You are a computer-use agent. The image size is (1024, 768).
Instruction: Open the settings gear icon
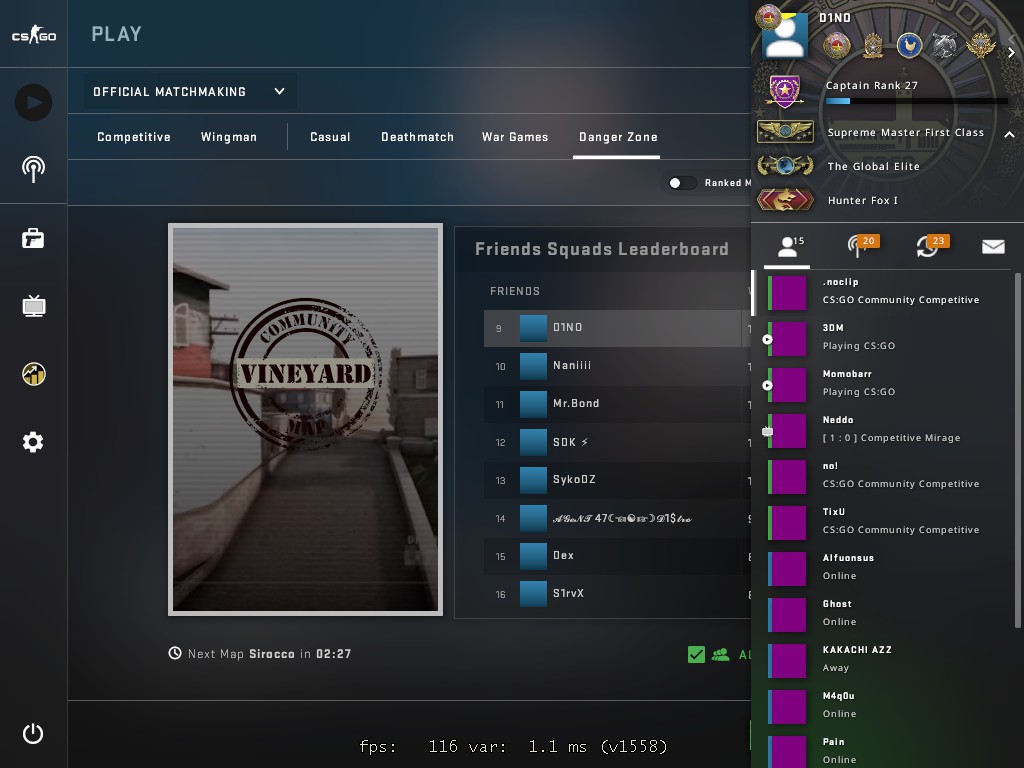pyautogui.click(x=33, y=442)
